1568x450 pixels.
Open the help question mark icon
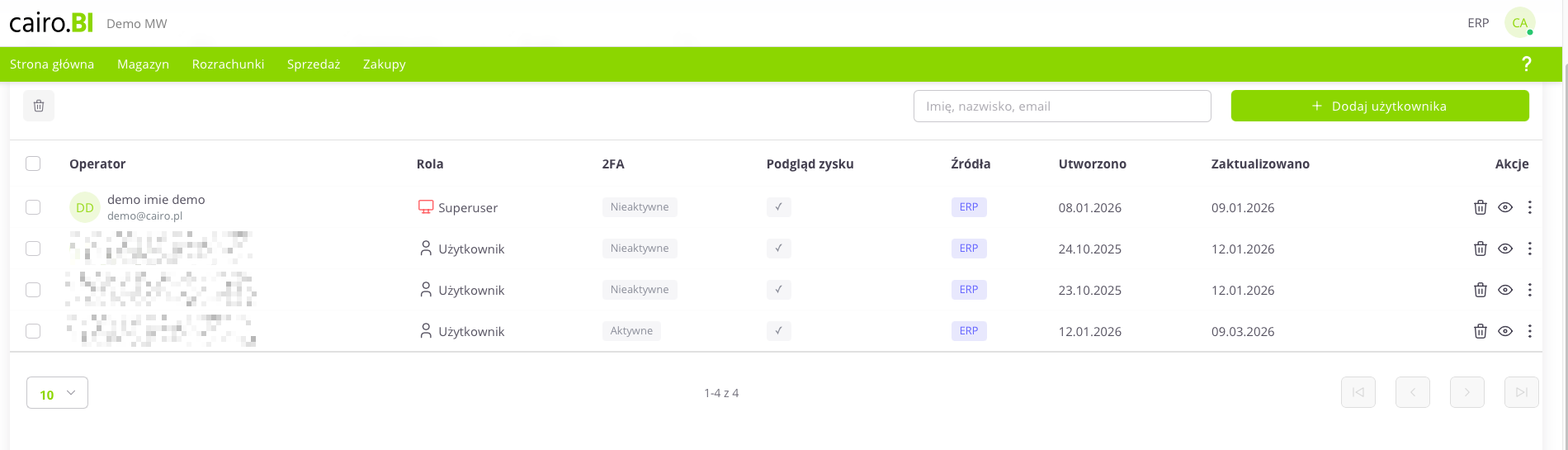(x=1526, y=64)
